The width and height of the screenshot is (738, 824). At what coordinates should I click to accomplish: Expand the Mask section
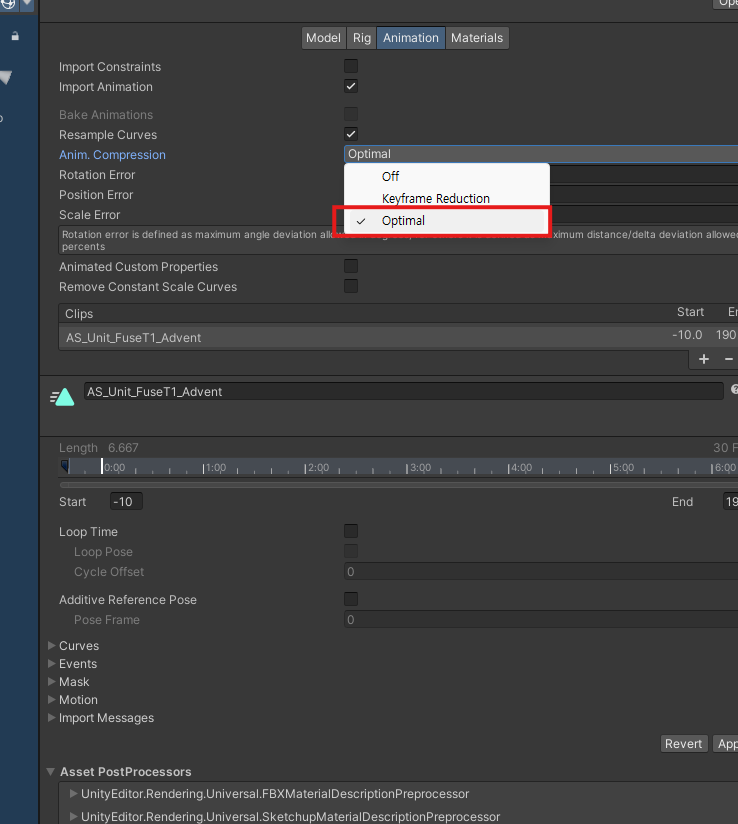coord(52,681)
